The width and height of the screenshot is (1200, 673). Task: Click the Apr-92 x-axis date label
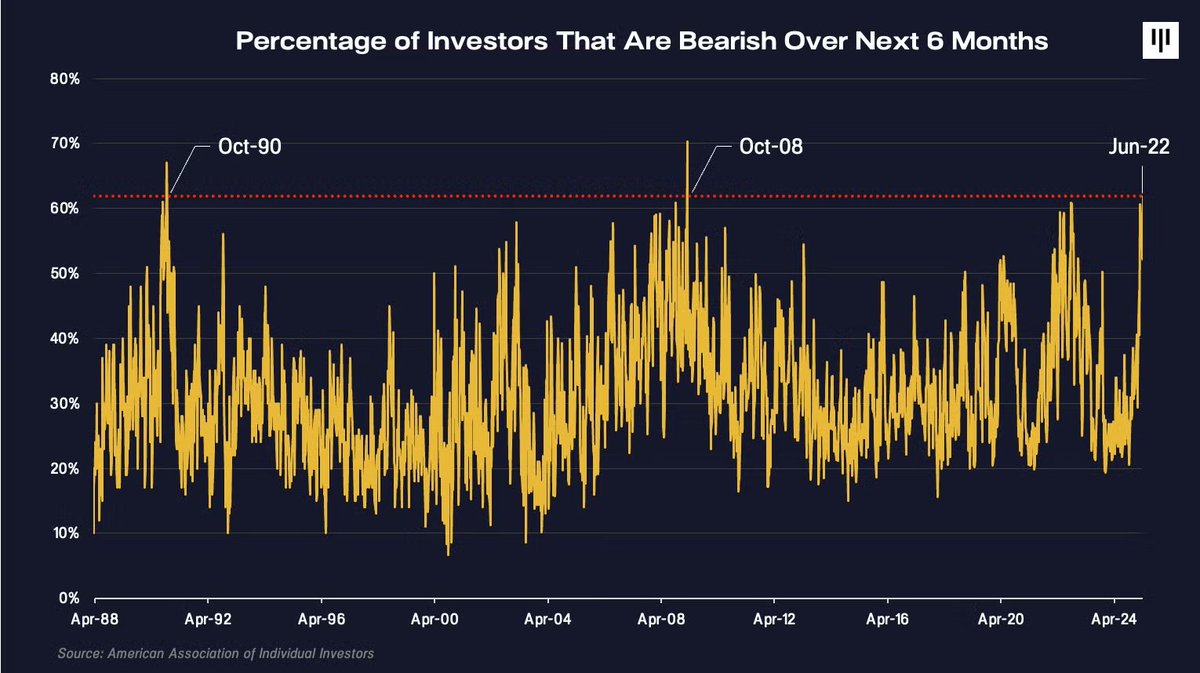coord(208,619)
